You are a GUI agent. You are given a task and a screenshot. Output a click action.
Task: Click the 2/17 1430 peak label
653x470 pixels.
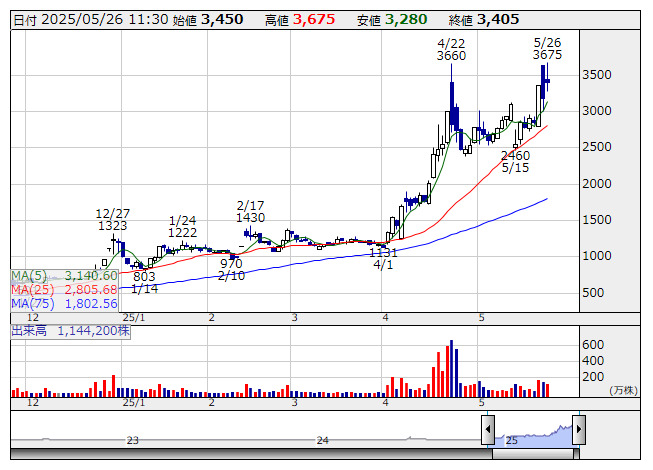[250, 211]
